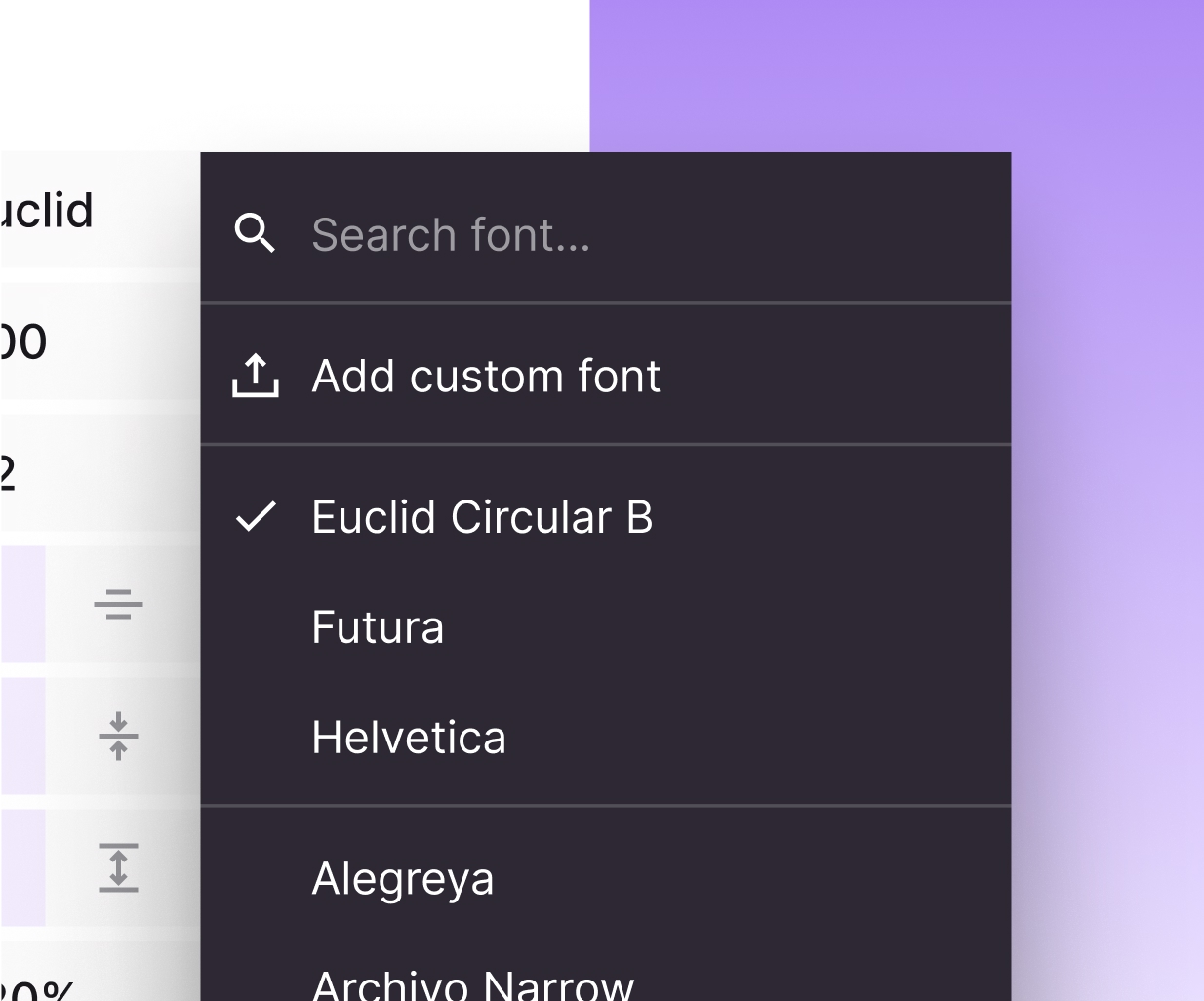Click the vertical double-arrow between bars icon

click(118, 867)
